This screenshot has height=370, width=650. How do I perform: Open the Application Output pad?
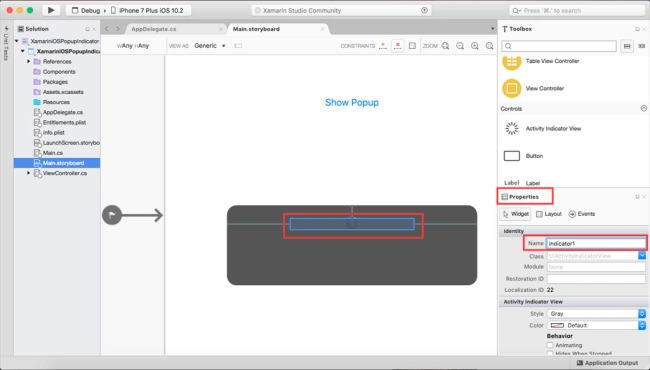pos(607,363)
